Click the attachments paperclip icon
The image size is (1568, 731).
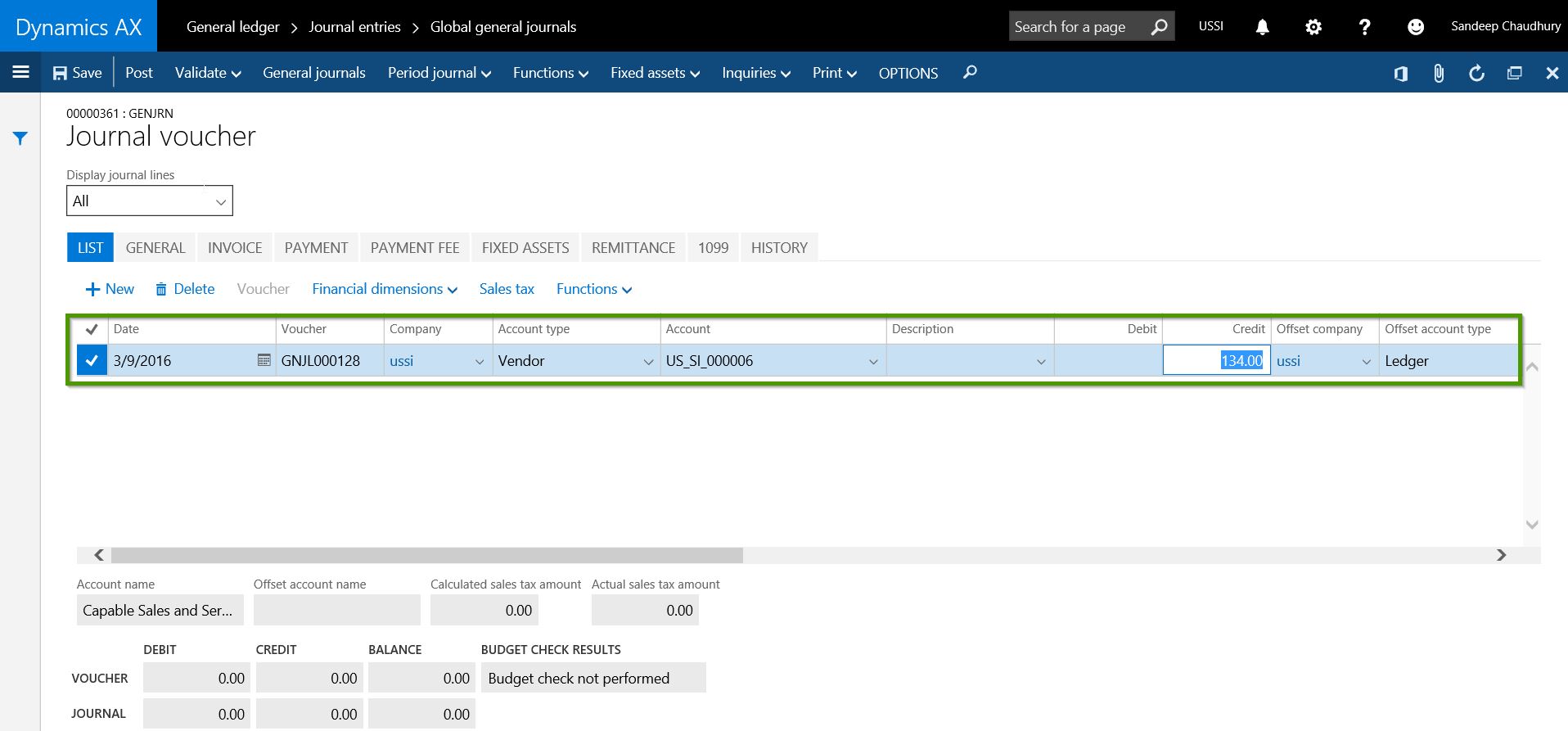(x=1438, y=73)
